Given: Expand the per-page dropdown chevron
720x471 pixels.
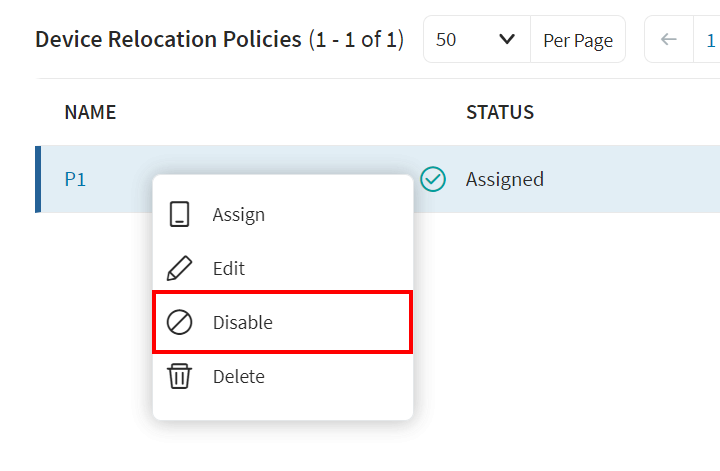Looking at the screenshot, I should (506, 40).
